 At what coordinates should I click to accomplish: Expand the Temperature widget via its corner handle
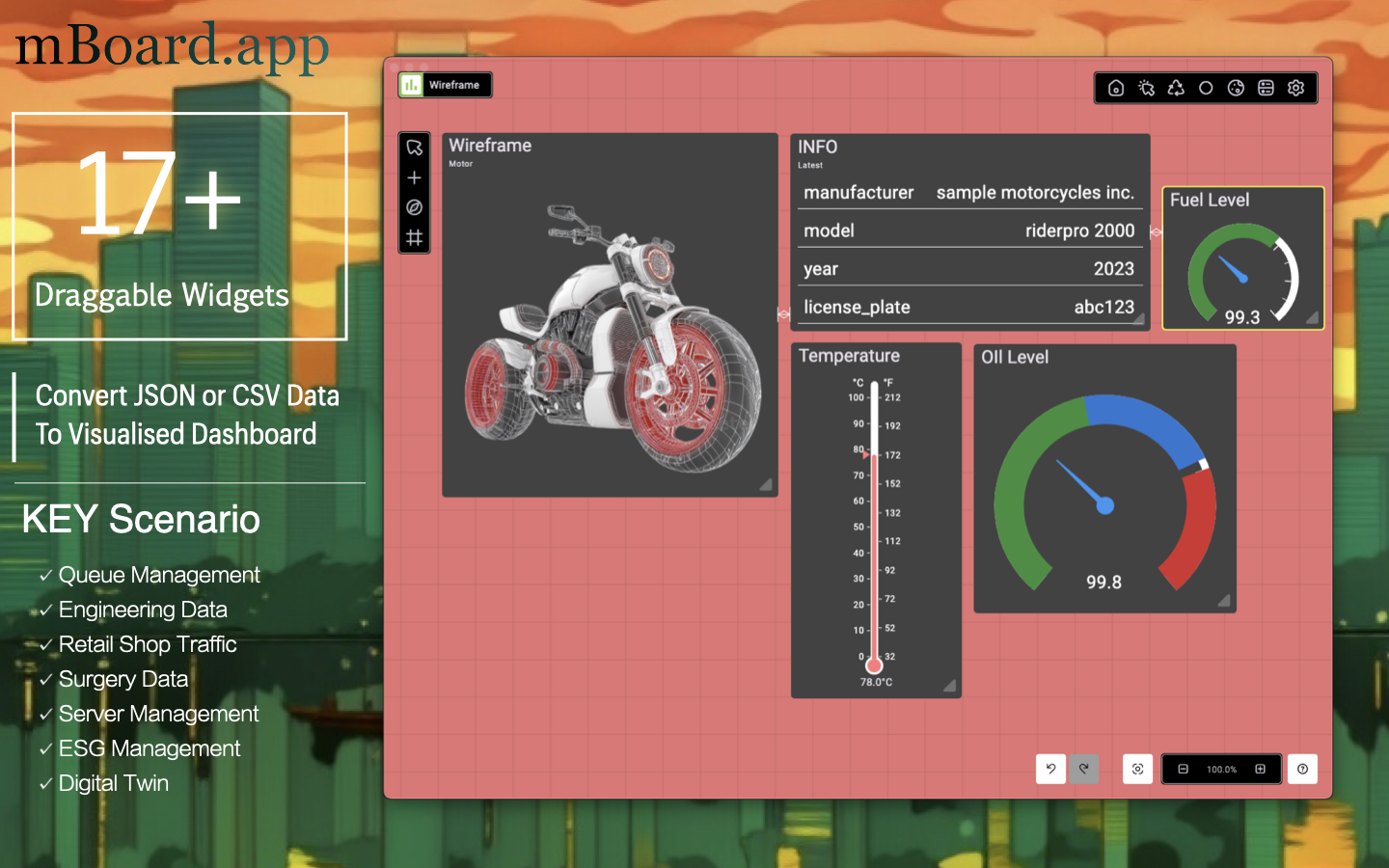[949, 687]
